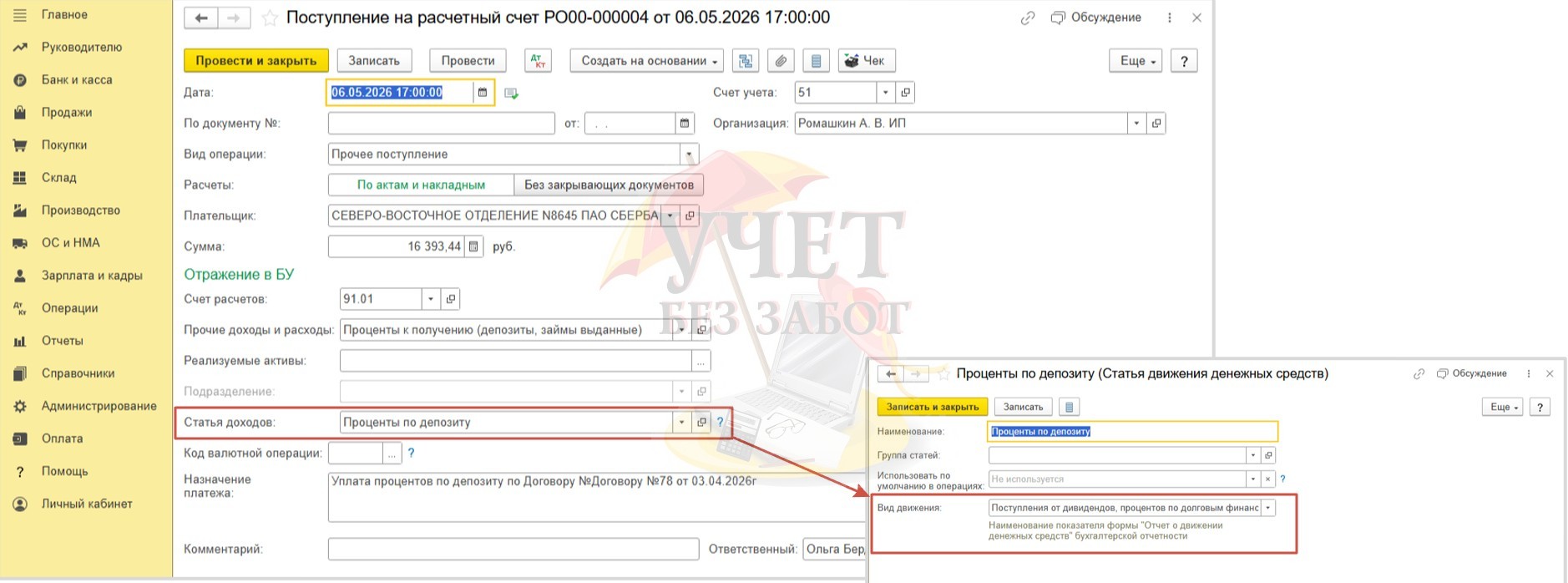Open Зарплата и кадры section
This screenshot has height=583, width=1568.
pyautogui.click(x=92, y=276)
